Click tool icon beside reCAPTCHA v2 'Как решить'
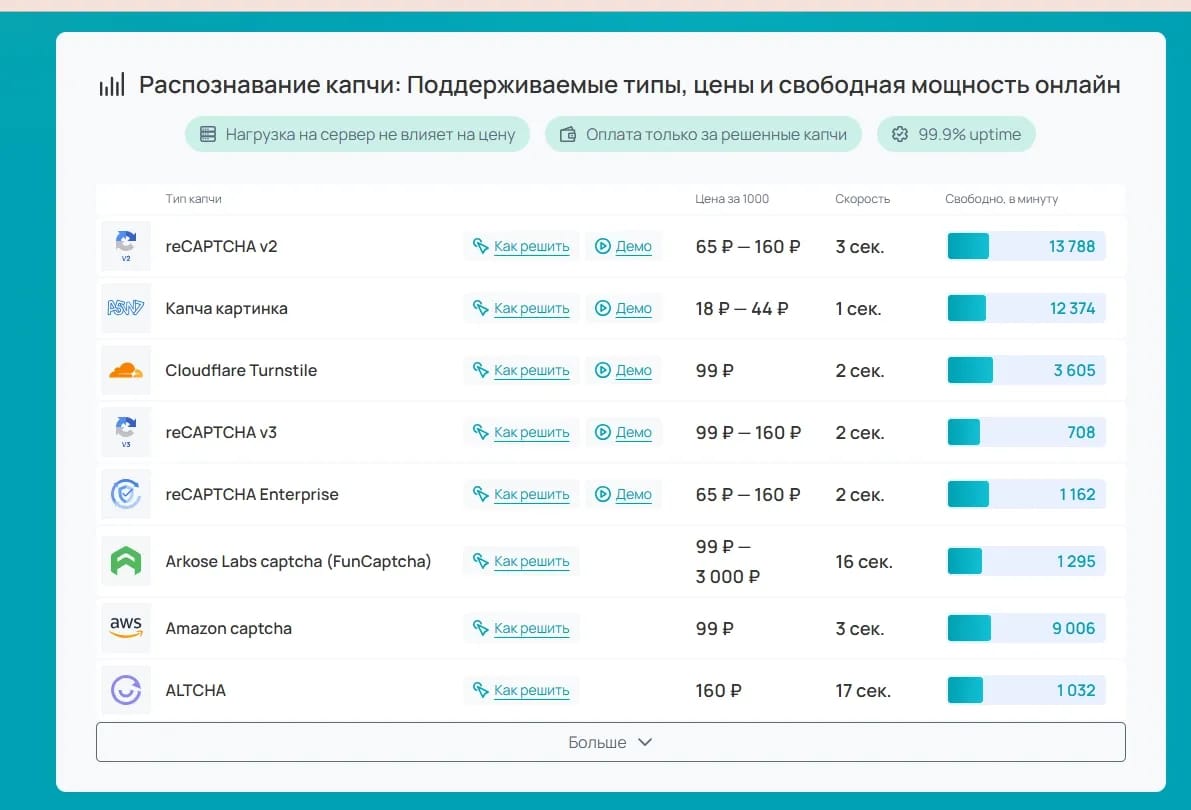The image size is (1191, 810). (480, 246)
